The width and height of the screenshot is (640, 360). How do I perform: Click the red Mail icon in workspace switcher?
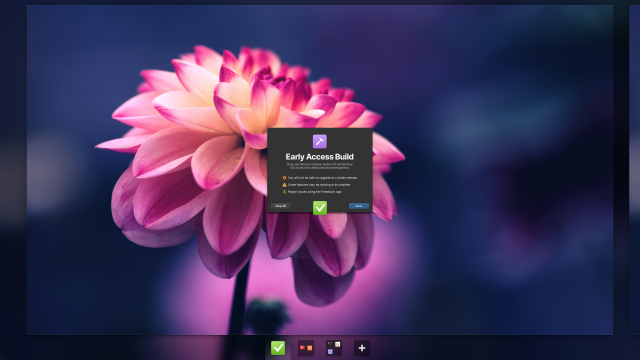point(302,348)
